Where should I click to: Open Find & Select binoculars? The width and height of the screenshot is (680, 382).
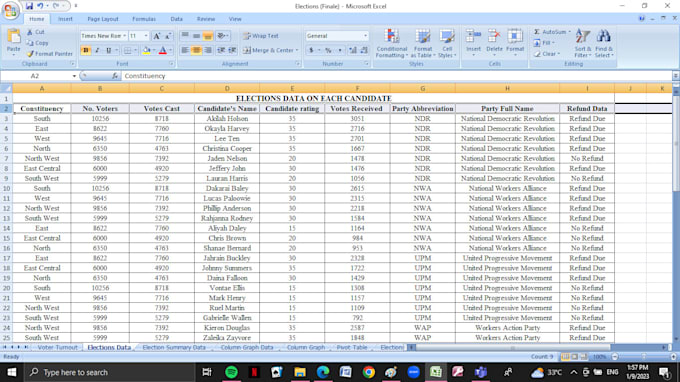coord(604,43)
